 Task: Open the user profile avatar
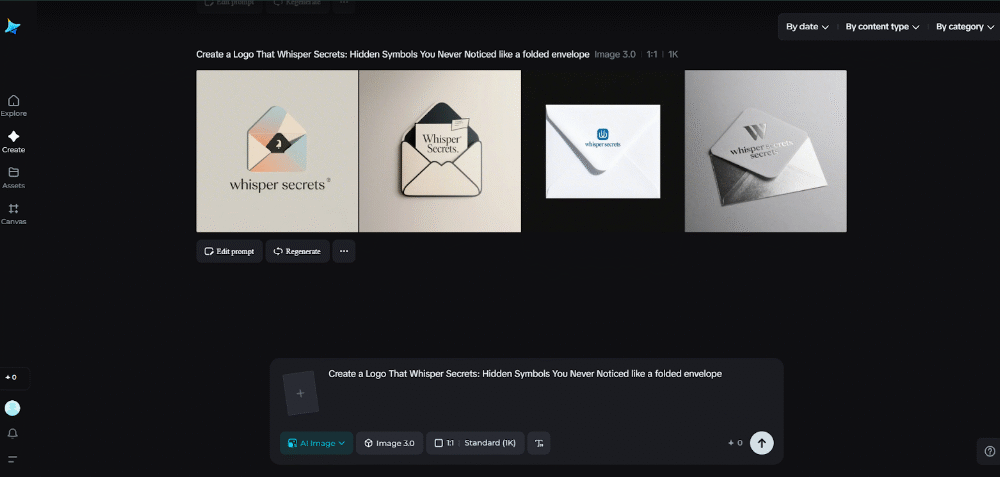[x=12, y=408]
